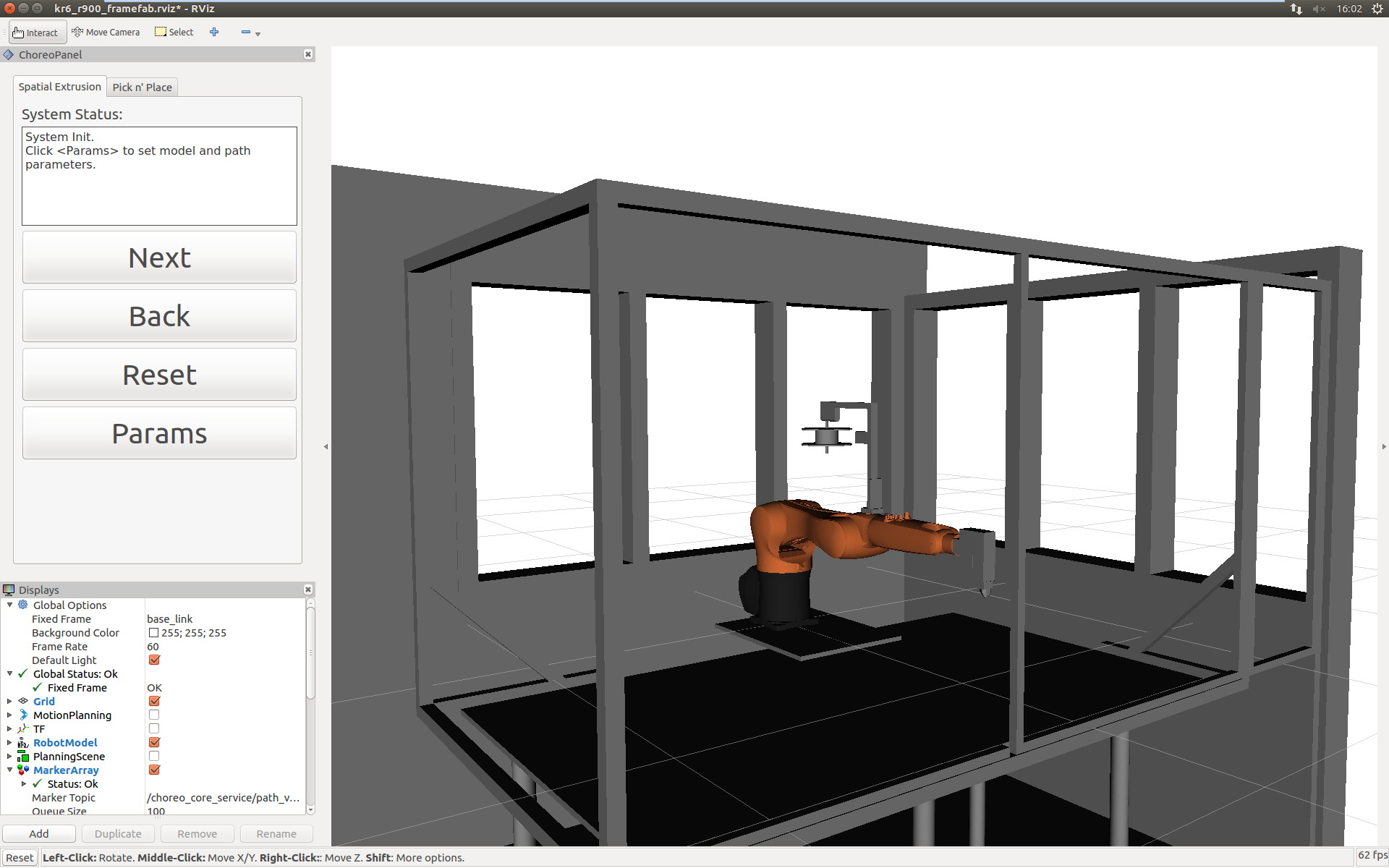Click the Add display button
Screen dimensions: 1389x868
point(39,833)
